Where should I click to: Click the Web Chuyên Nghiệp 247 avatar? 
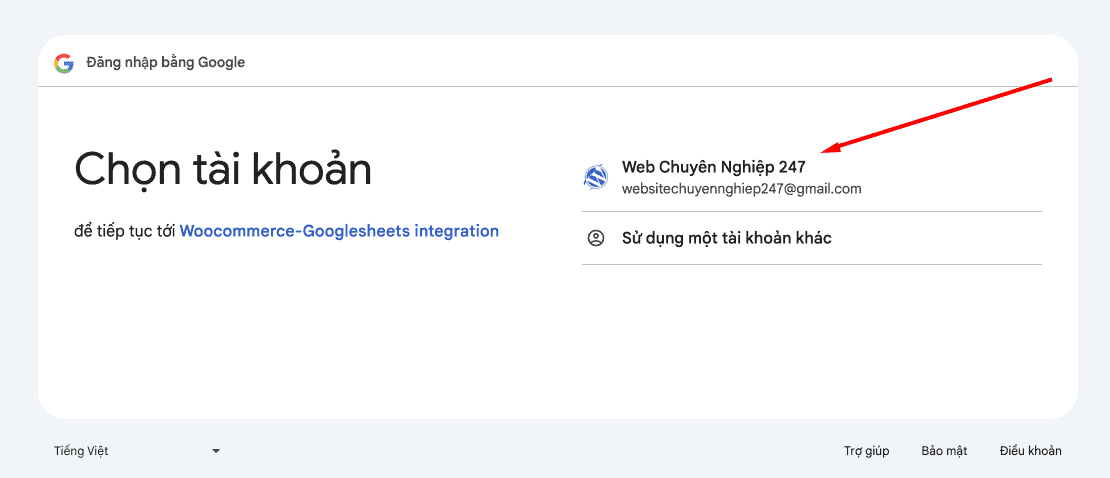tap(595, 176)
